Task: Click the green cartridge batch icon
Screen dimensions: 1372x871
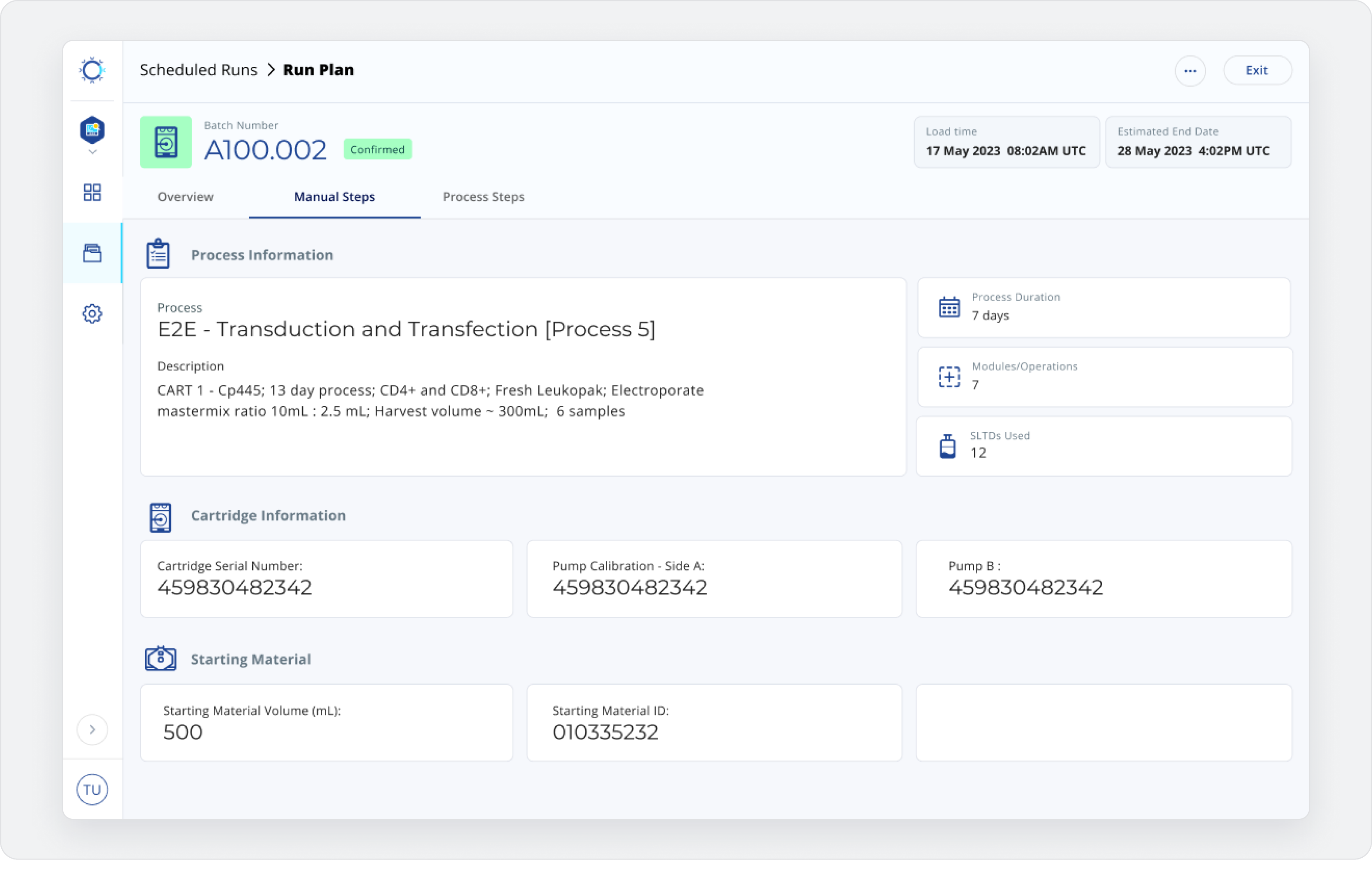Action: pyautogui.click(x=166, y=142)
